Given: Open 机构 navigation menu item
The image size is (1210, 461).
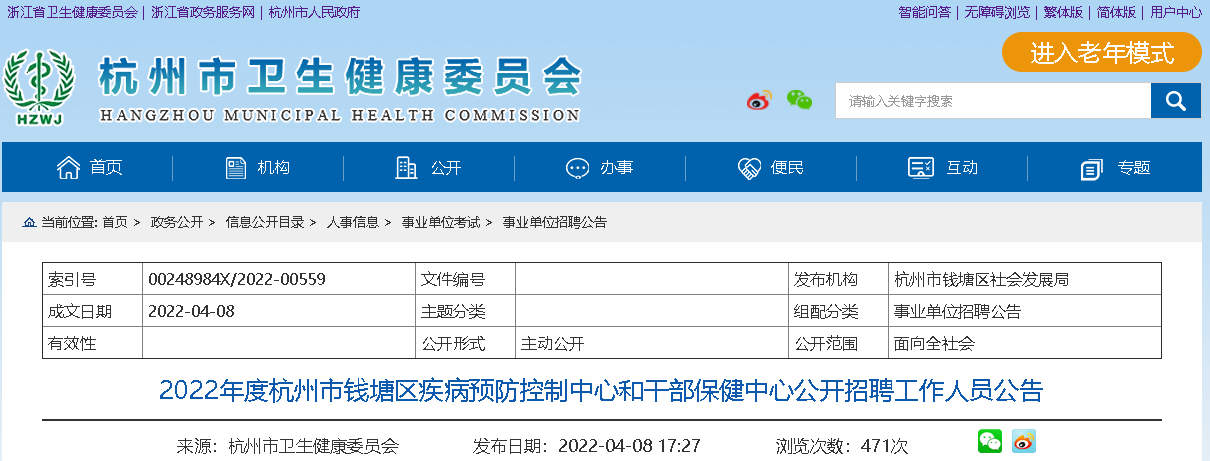Looking at the screenshot, I should [273, 168].
